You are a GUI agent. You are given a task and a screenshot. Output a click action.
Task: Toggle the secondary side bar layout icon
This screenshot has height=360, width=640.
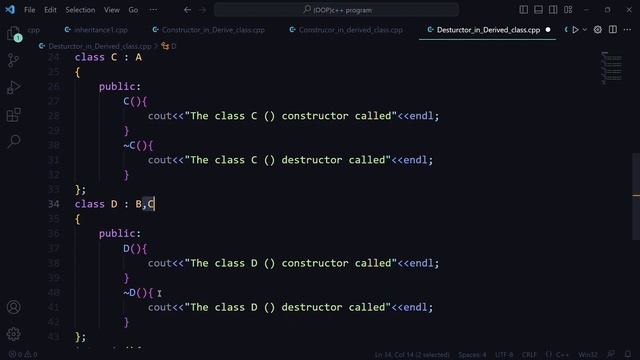(553, 9)
